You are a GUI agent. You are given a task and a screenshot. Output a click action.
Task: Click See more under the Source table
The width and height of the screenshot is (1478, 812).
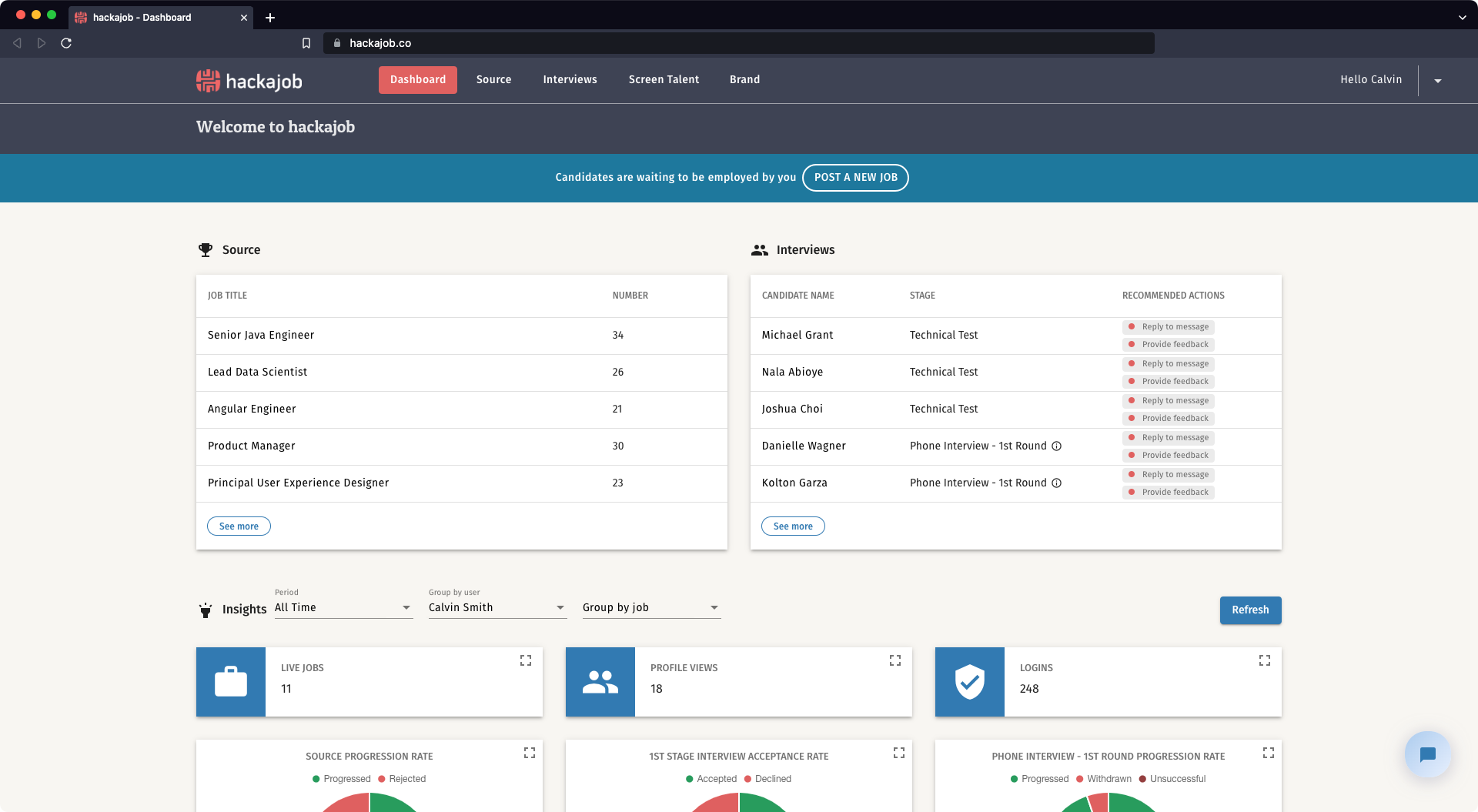click(x=239, y=526)
